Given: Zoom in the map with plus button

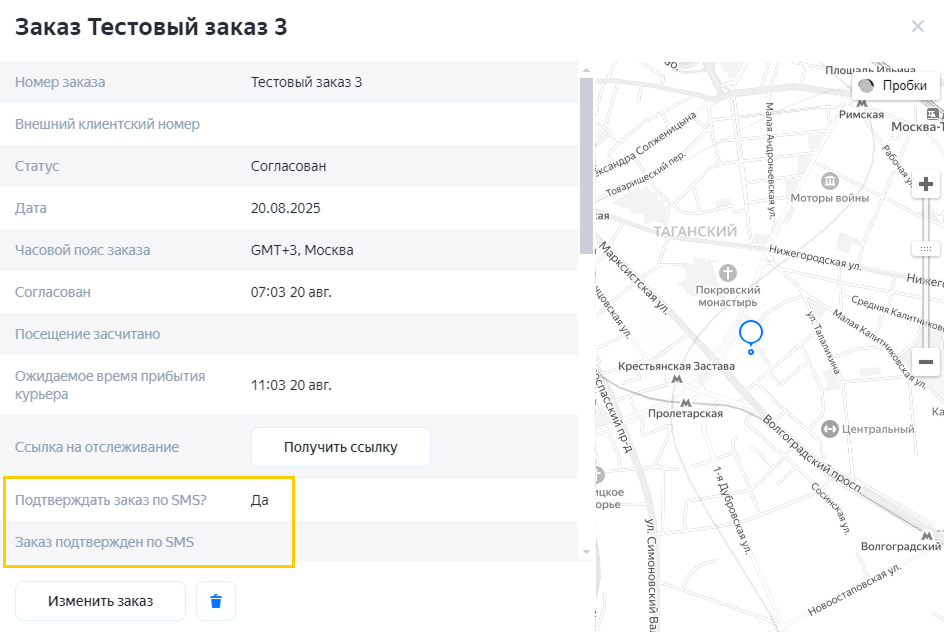Looking at the screenshot, I should (926, 184).
